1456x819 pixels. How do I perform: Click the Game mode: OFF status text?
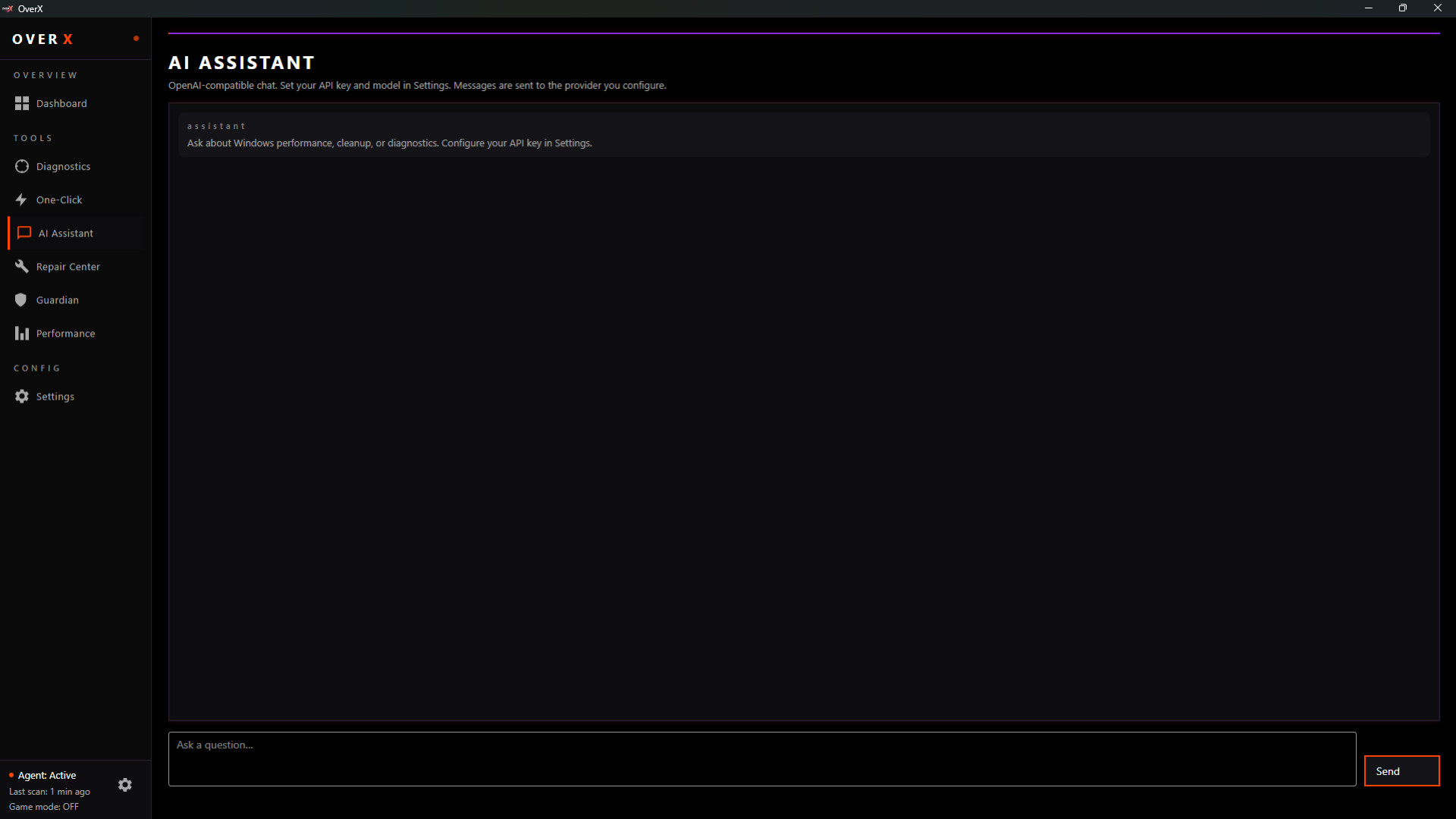pyautogui.click(x=44, y=807)
